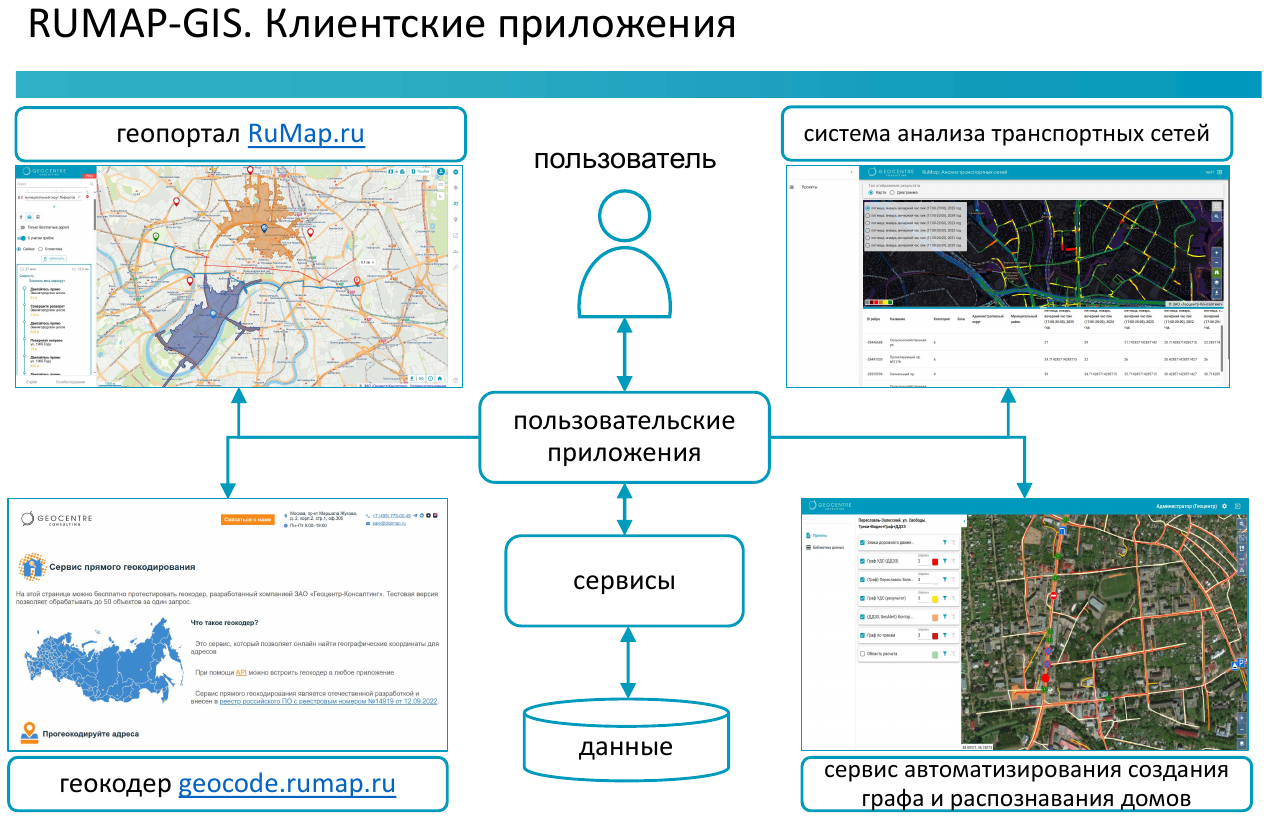Click the geoportal search input field
1264x825 pixels.
(x=52, y=184)
